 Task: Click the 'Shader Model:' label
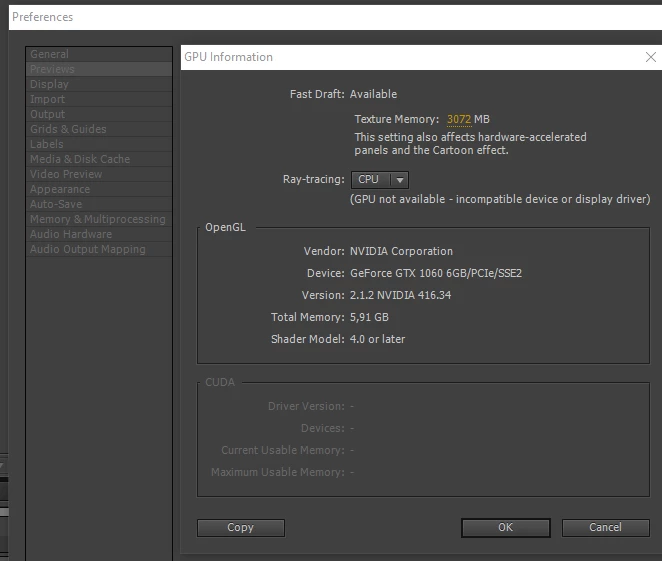pos(308,339)
